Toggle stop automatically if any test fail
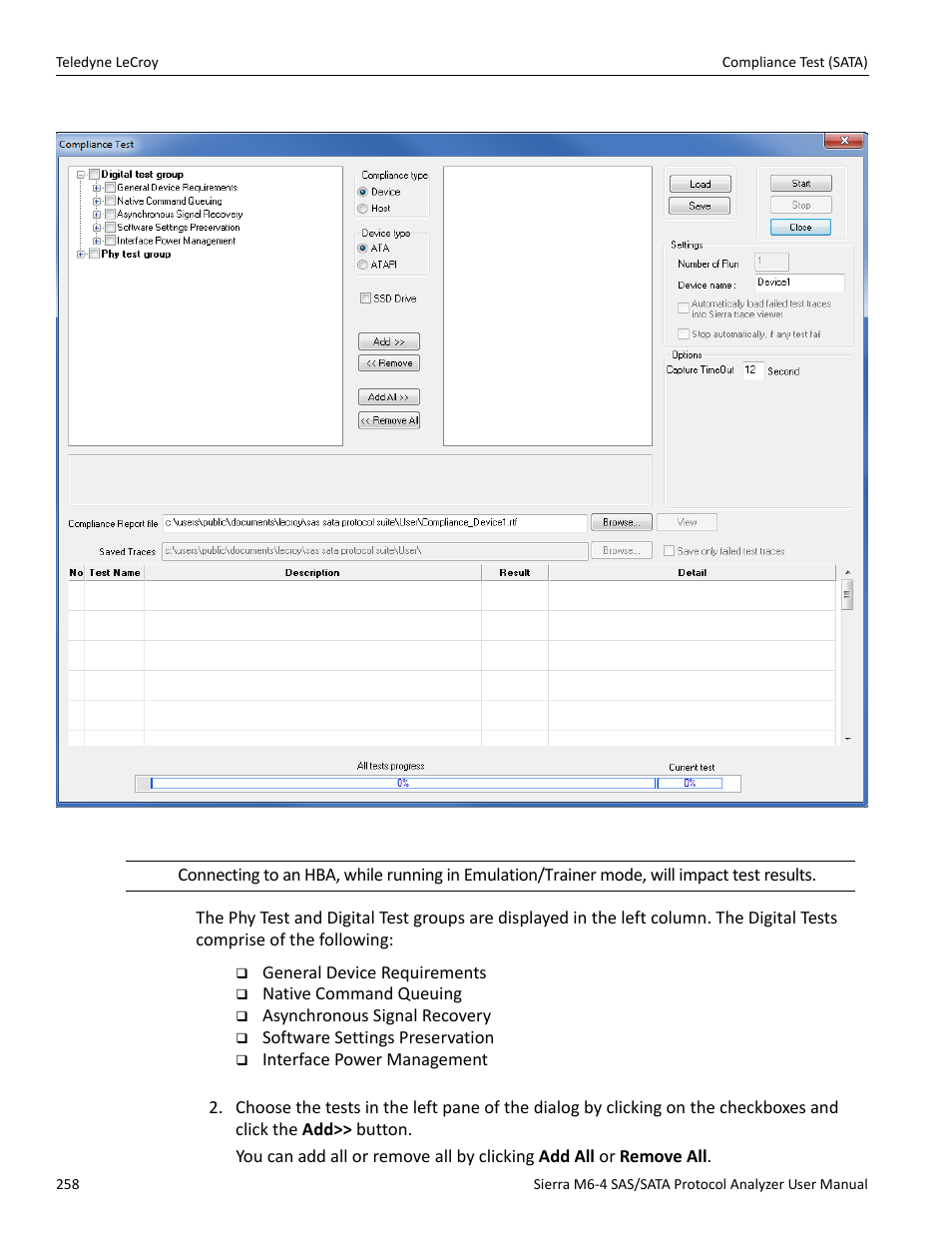 pyautogui.click(x=684, y=334)
